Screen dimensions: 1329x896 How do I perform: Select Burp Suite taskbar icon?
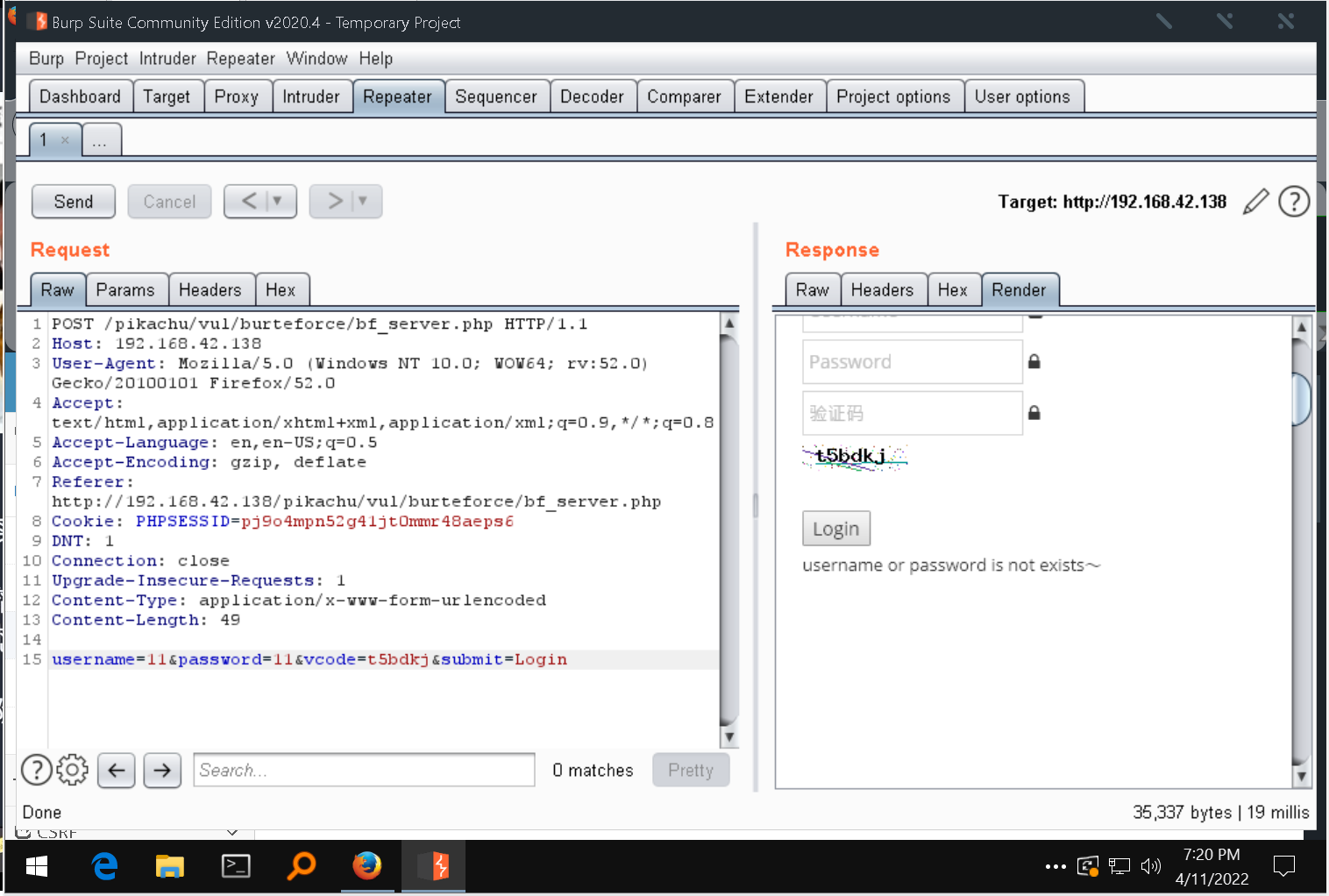(x=434, y=866)
